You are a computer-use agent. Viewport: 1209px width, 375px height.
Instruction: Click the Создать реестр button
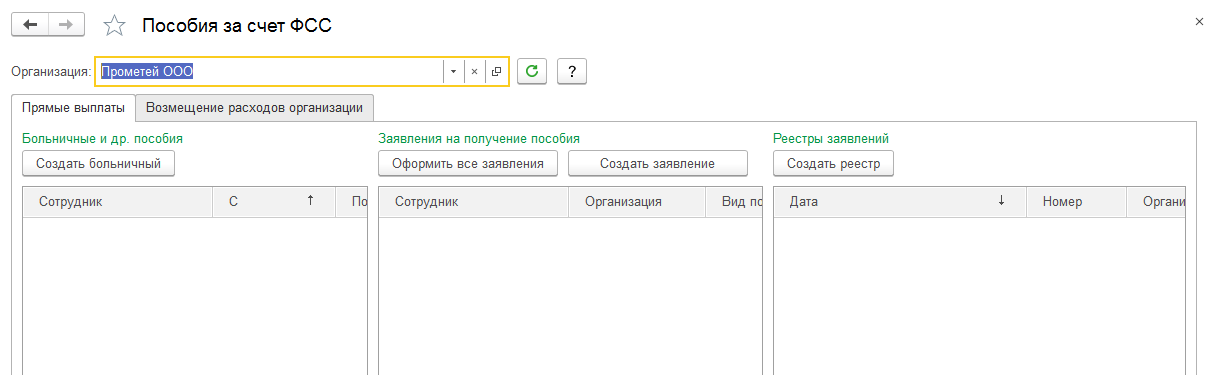pos(833,163)
